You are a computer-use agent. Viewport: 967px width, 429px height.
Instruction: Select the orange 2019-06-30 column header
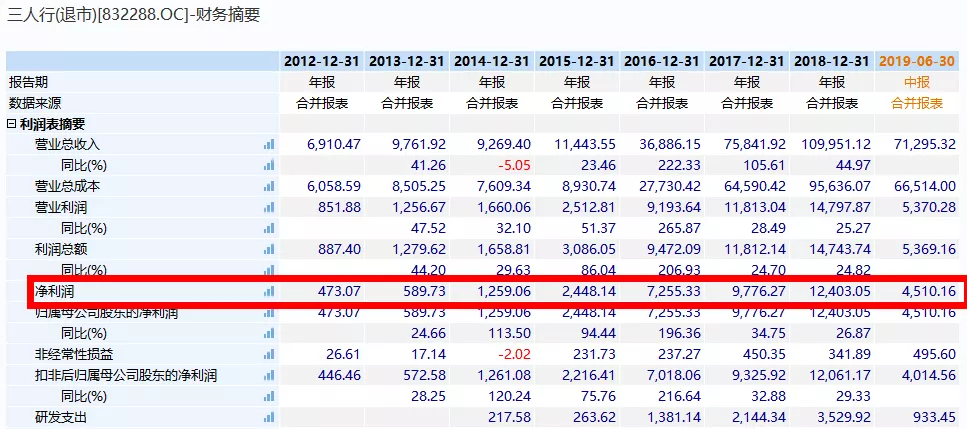(x=917, y=62)
